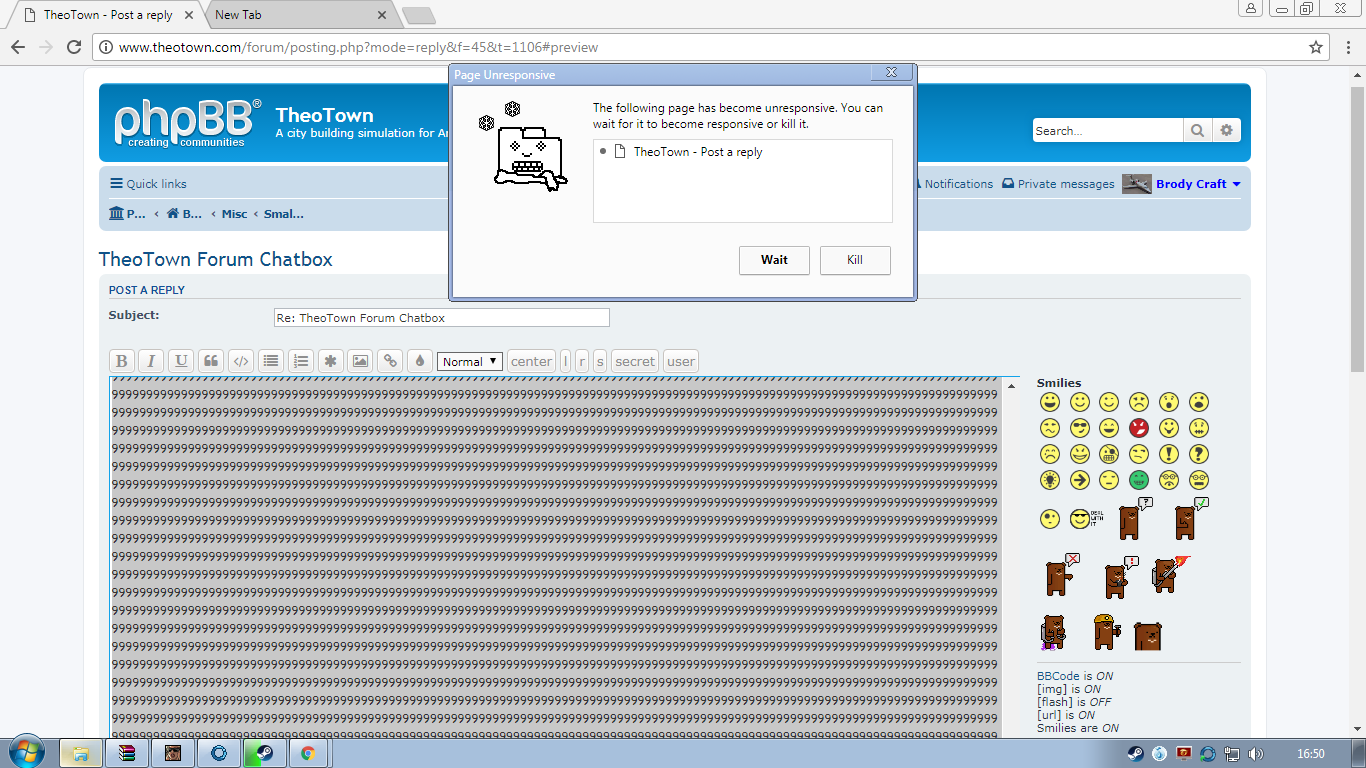Insert the question mark smiley

pyautogui.click(x=1199, y=454)
